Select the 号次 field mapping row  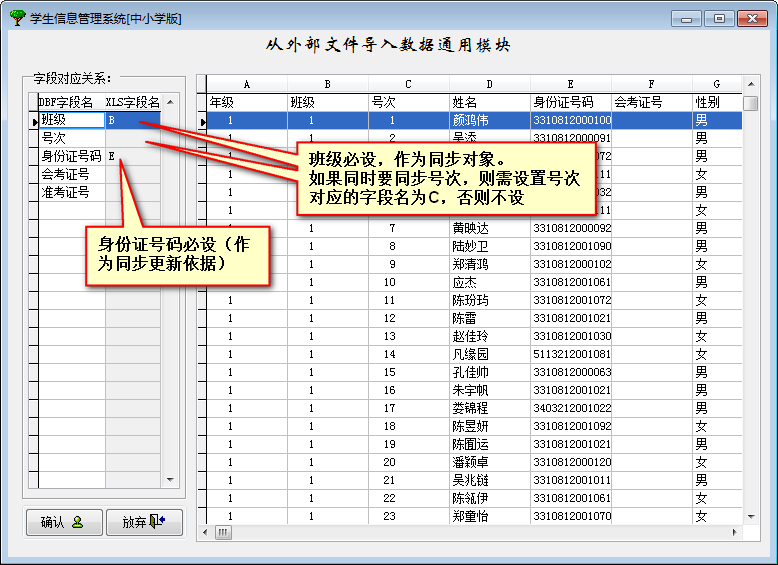click(70, 138)
